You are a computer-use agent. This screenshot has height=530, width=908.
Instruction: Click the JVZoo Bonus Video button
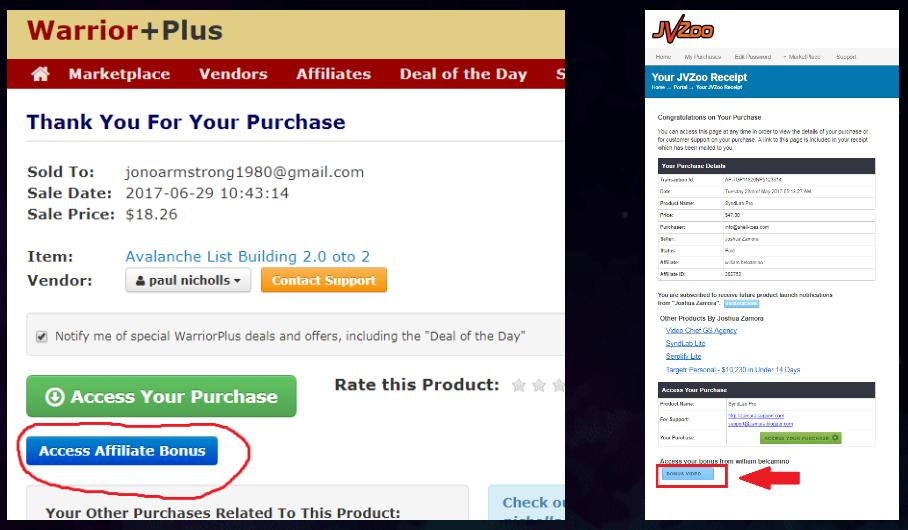click(x=688, y=474)
